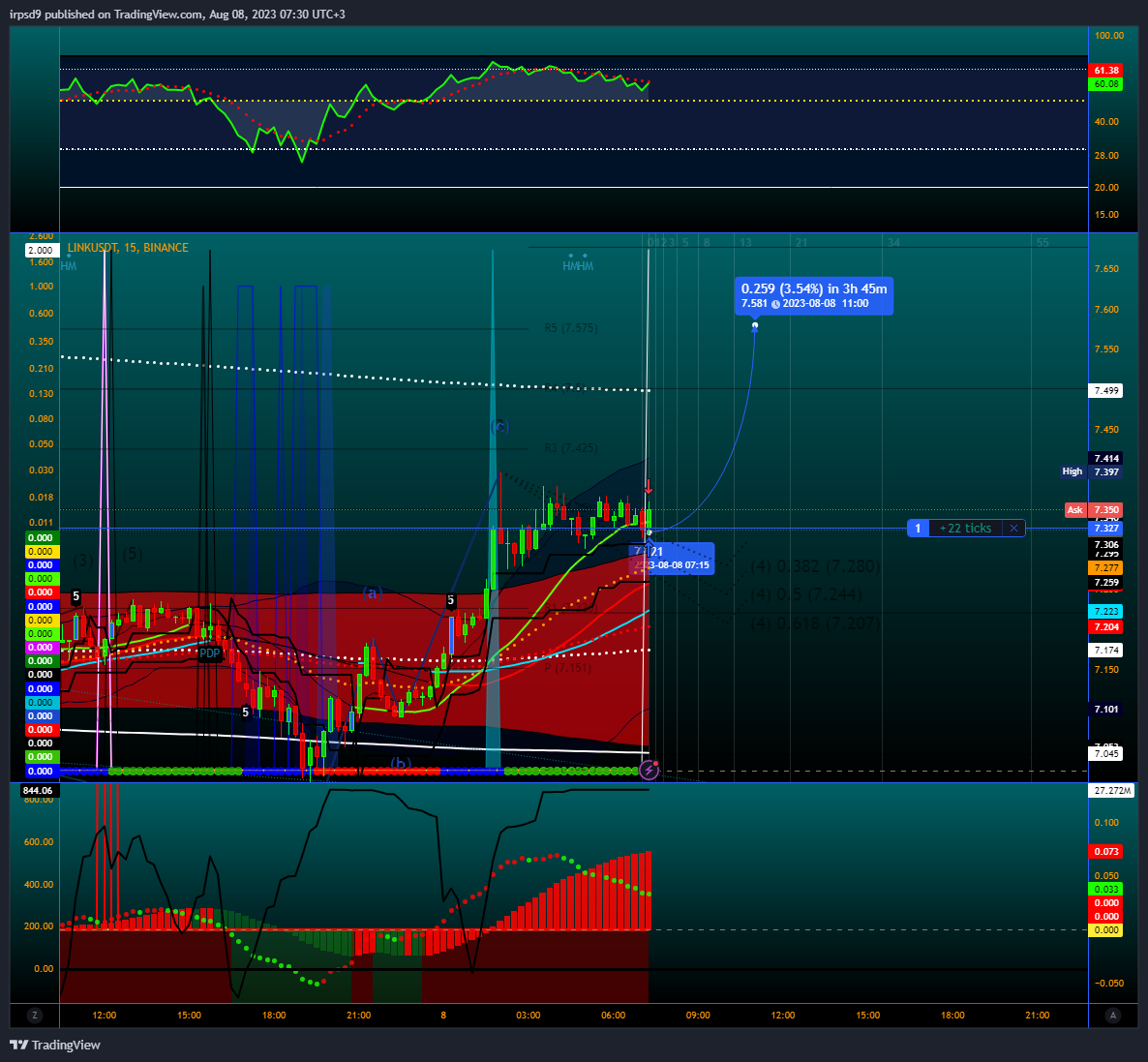
Task: Click the white 7.499 price label
Action: point(1105,390)
